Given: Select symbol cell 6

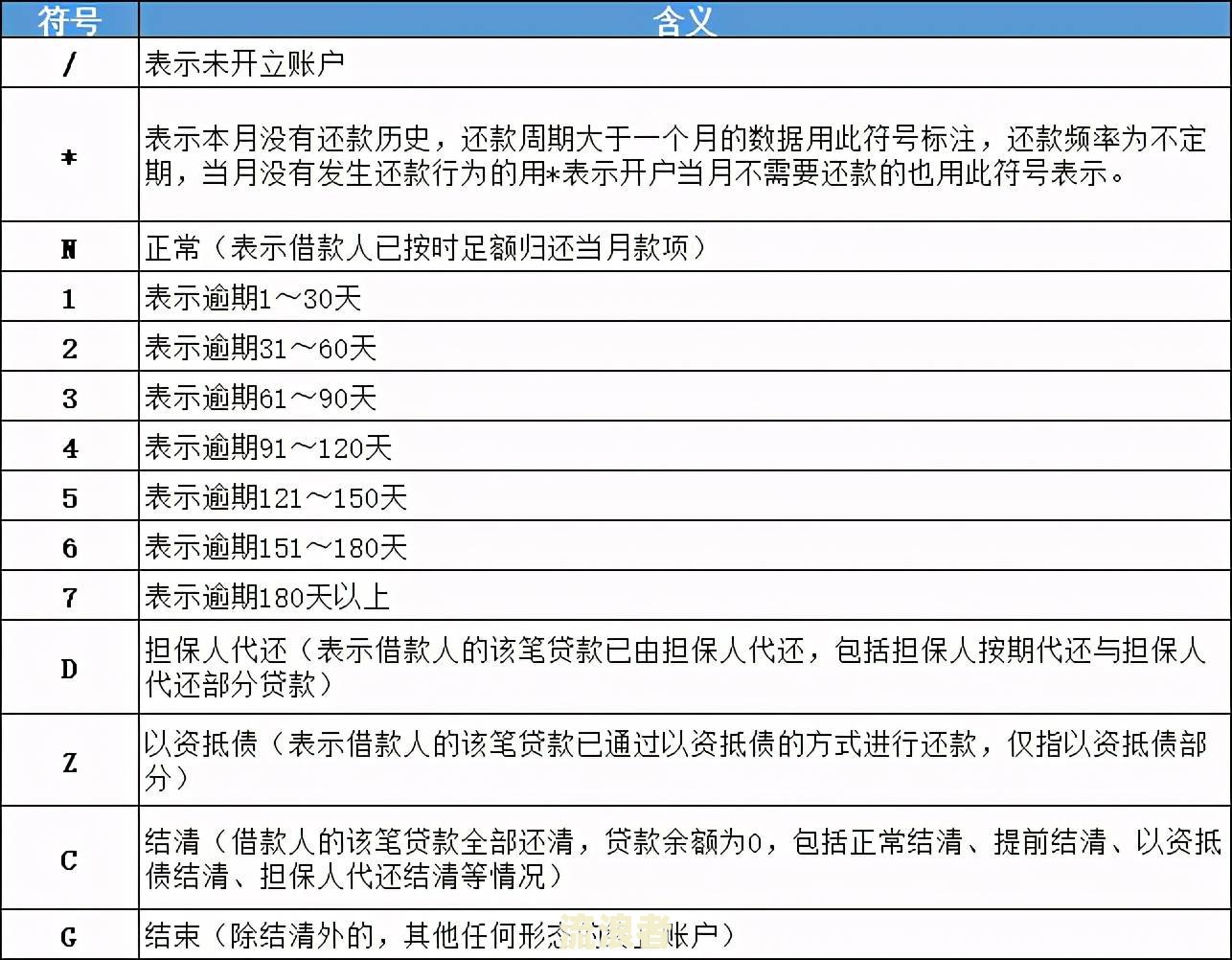Looking at the screenshot, I should [x=69, y=546].
